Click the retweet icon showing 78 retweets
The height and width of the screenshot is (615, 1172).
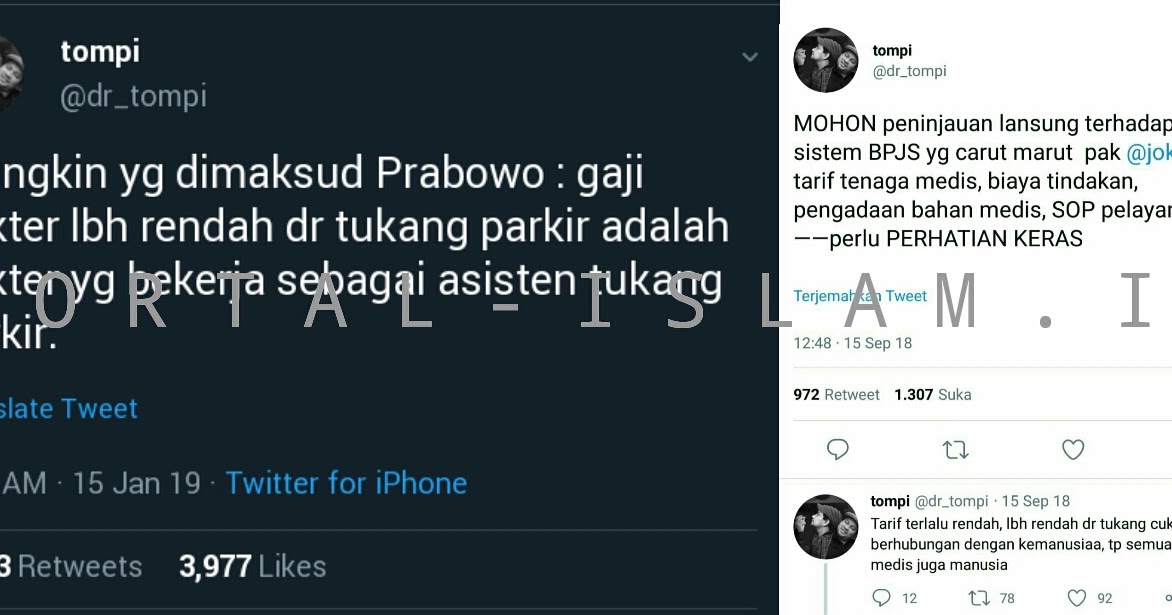978,598
